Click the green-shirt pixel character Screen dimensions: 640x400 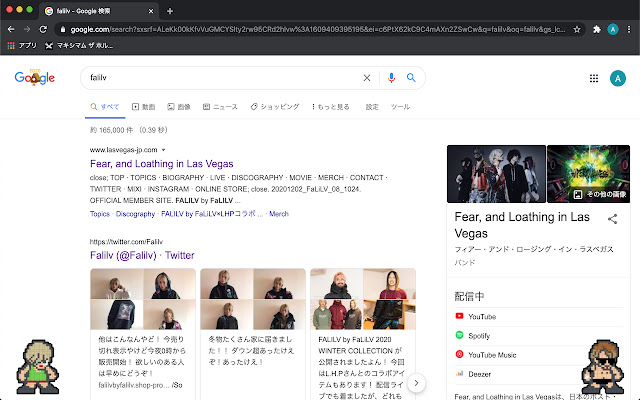(38, 367)
